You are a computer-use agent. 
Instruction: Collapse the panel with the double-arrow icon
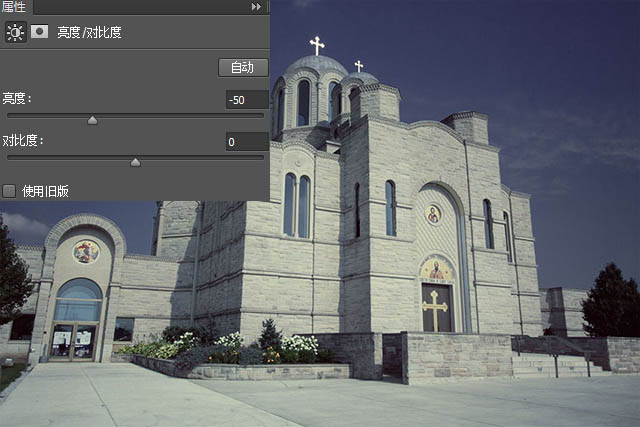point(256,7)
